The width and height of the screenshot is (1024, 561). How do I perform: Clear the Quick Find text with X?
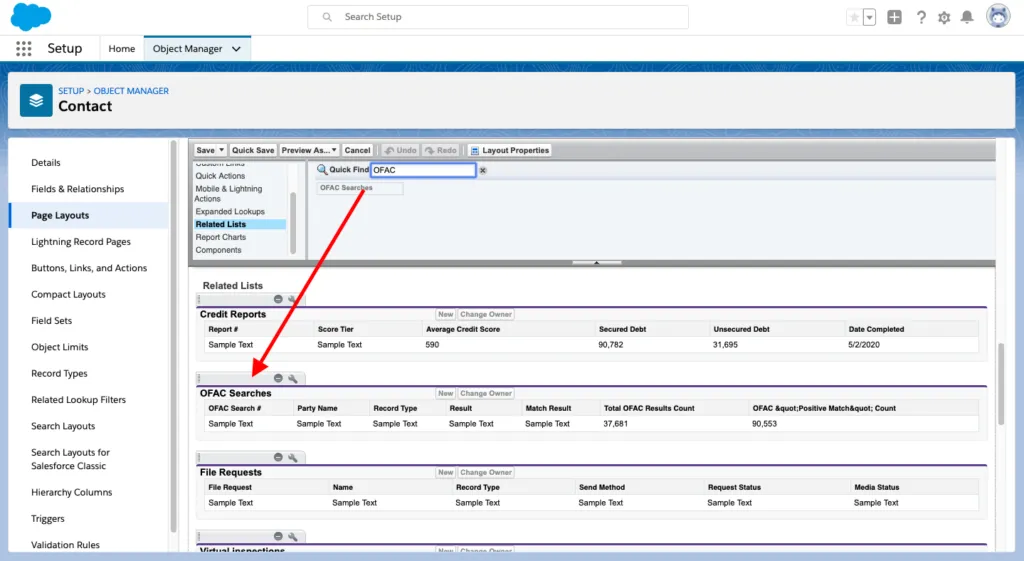[x=483, y=170]
